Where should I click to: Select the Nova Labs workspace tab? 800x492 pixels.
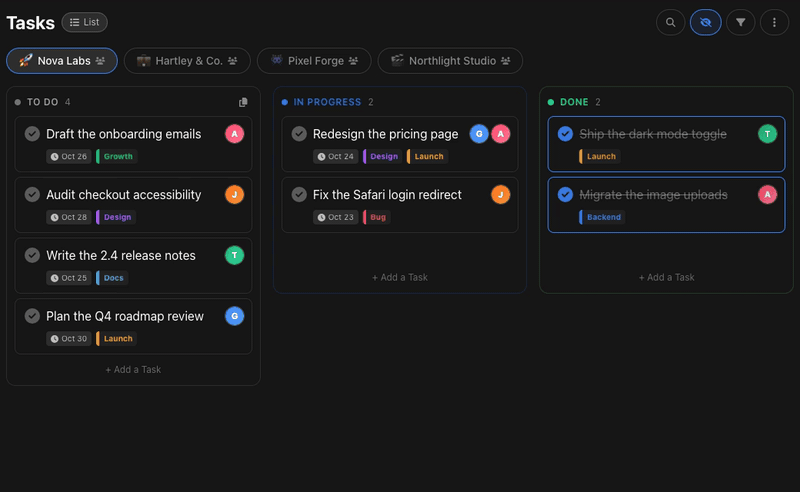point(62,61)
